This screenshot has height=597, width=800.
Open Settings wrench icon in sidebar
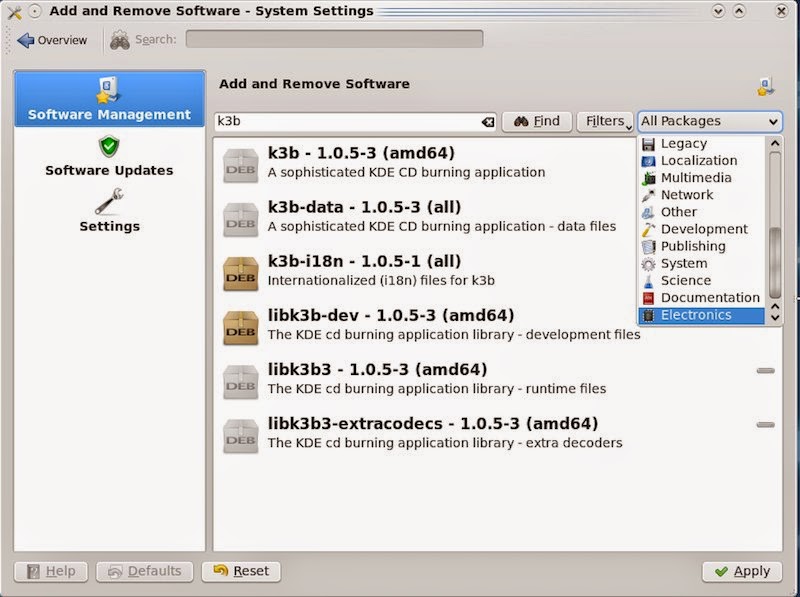[109, 201]
